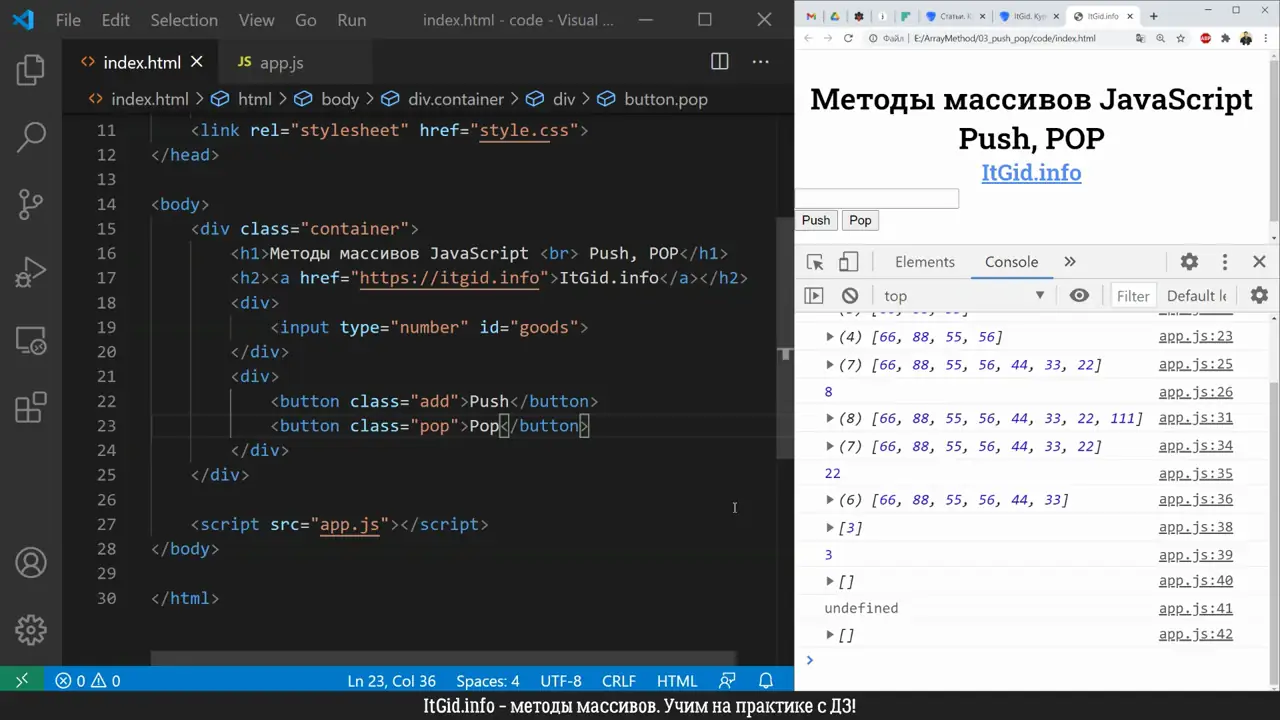Image resolution: width=1280 pixels, height=720 pixels.
Task: Clear the console output
Action: click(849, 295)
